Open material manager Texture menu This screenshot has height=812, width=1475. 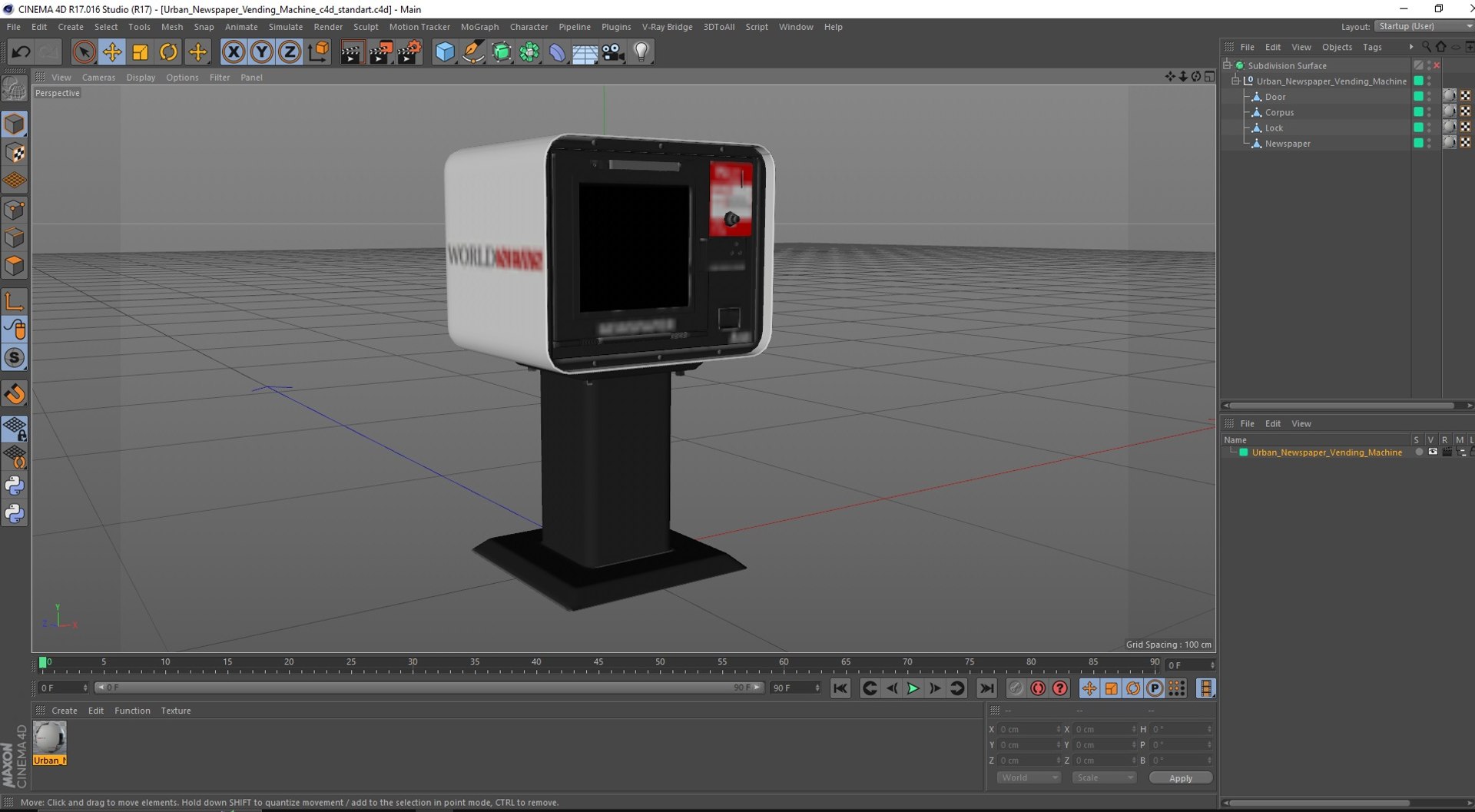click(x=175, y=711)
